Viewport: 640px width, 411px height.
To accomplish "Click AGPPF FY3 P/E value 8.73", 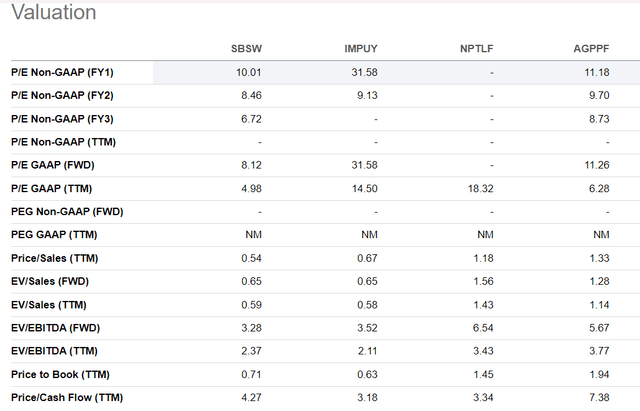I will pos(599,119).
